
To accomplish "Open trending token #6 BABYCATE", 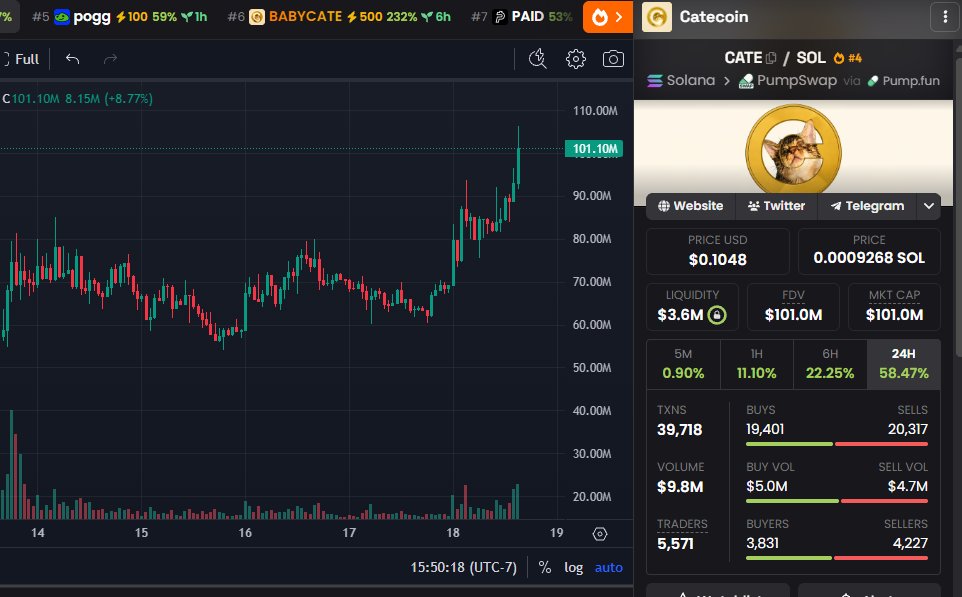I will pyautogui.click(x=339, y=17).
